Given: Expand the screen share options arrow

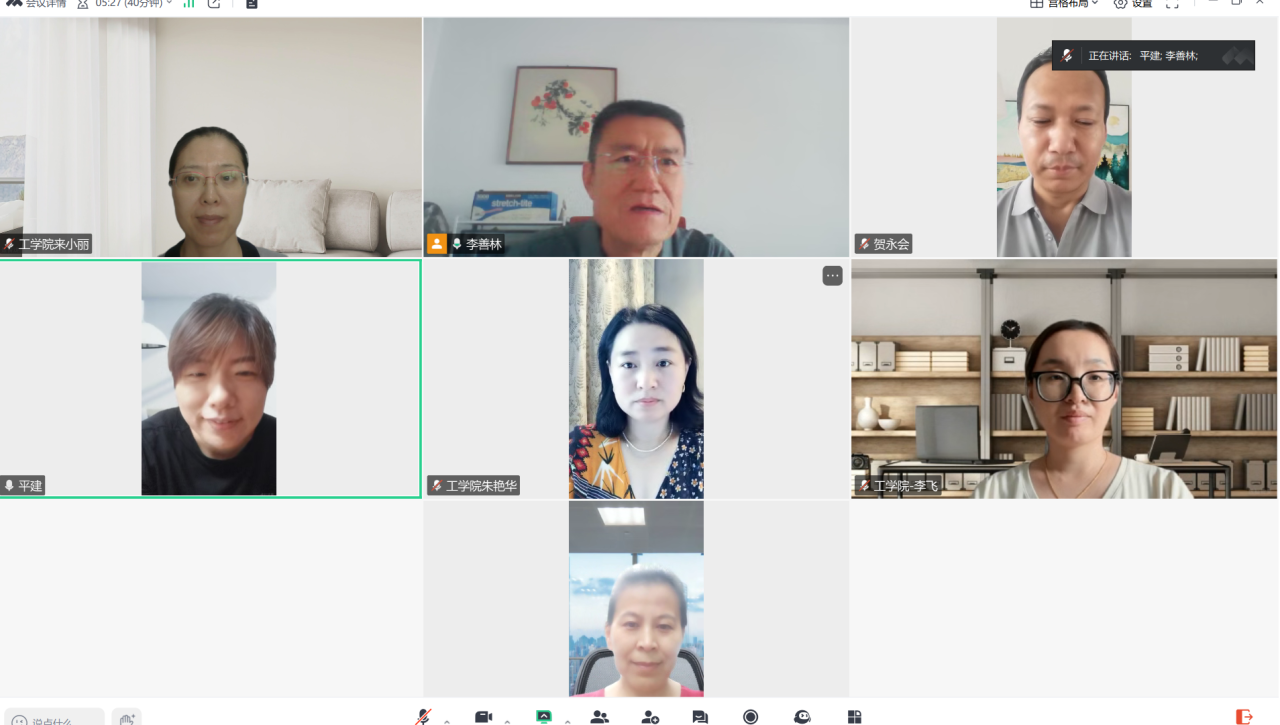Looking at the screenshot, I should pyautogui.click(x=567, y=720).
